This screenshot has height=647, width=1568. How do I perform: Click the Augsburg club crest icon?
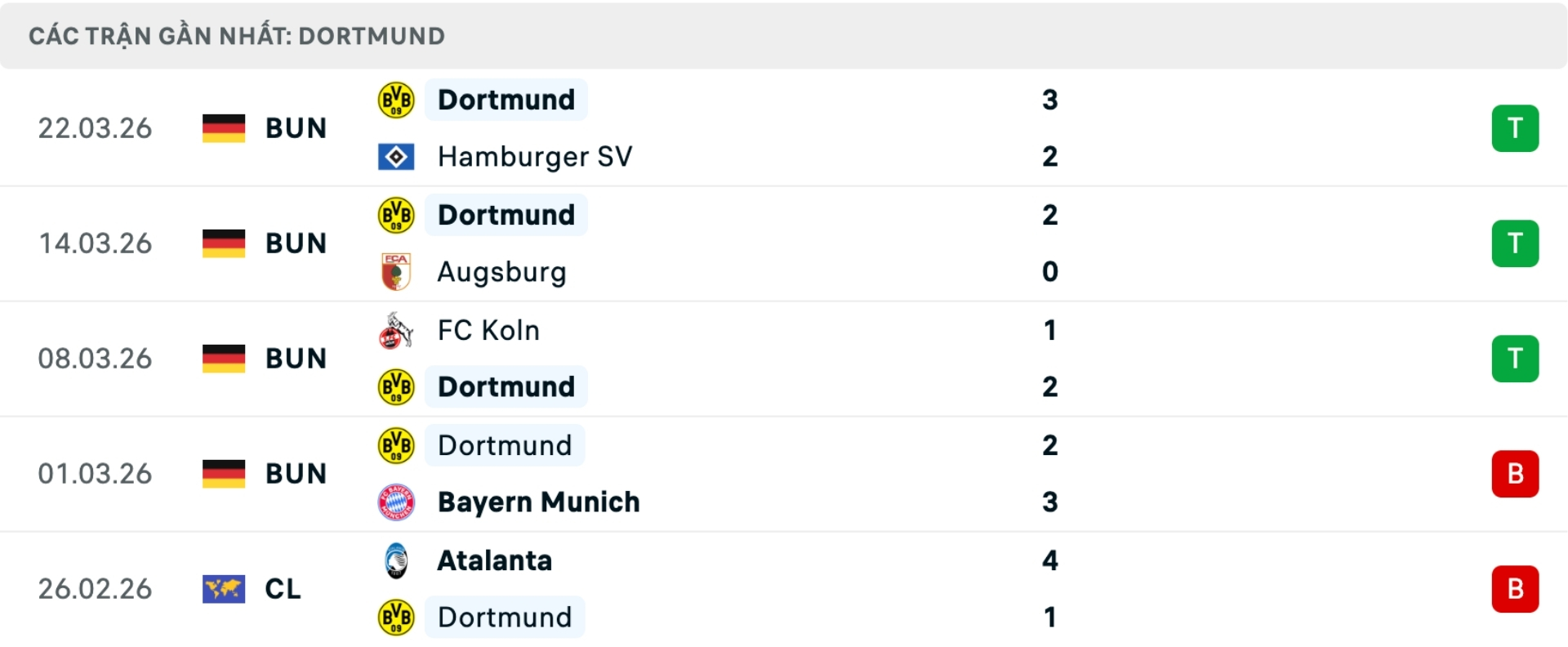(x=396, y=272)
